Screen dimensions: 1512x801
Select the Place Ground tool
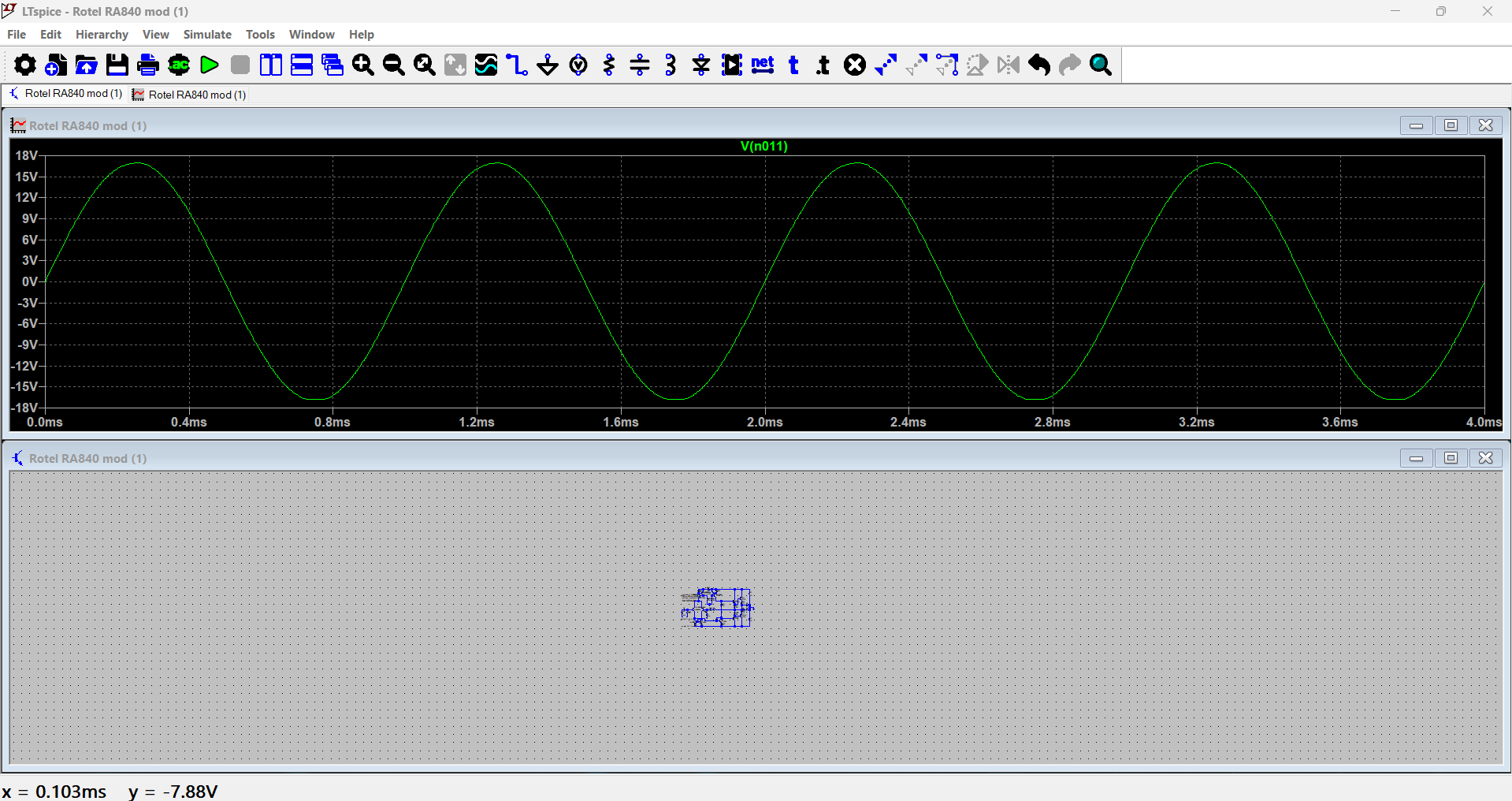548,65
